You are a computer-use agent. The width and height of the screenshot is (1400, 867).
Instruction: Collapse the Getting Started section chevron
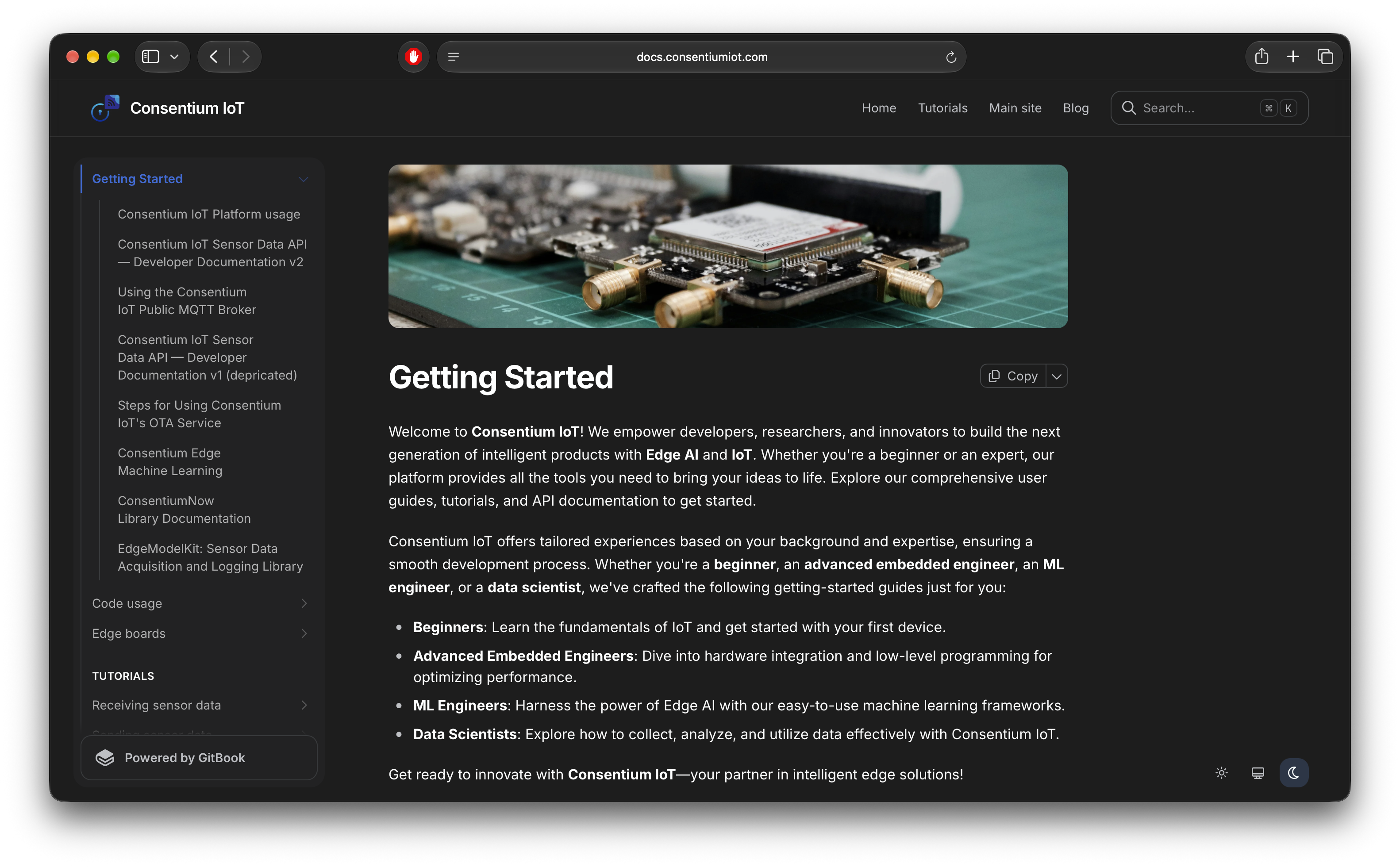(304, 179)
